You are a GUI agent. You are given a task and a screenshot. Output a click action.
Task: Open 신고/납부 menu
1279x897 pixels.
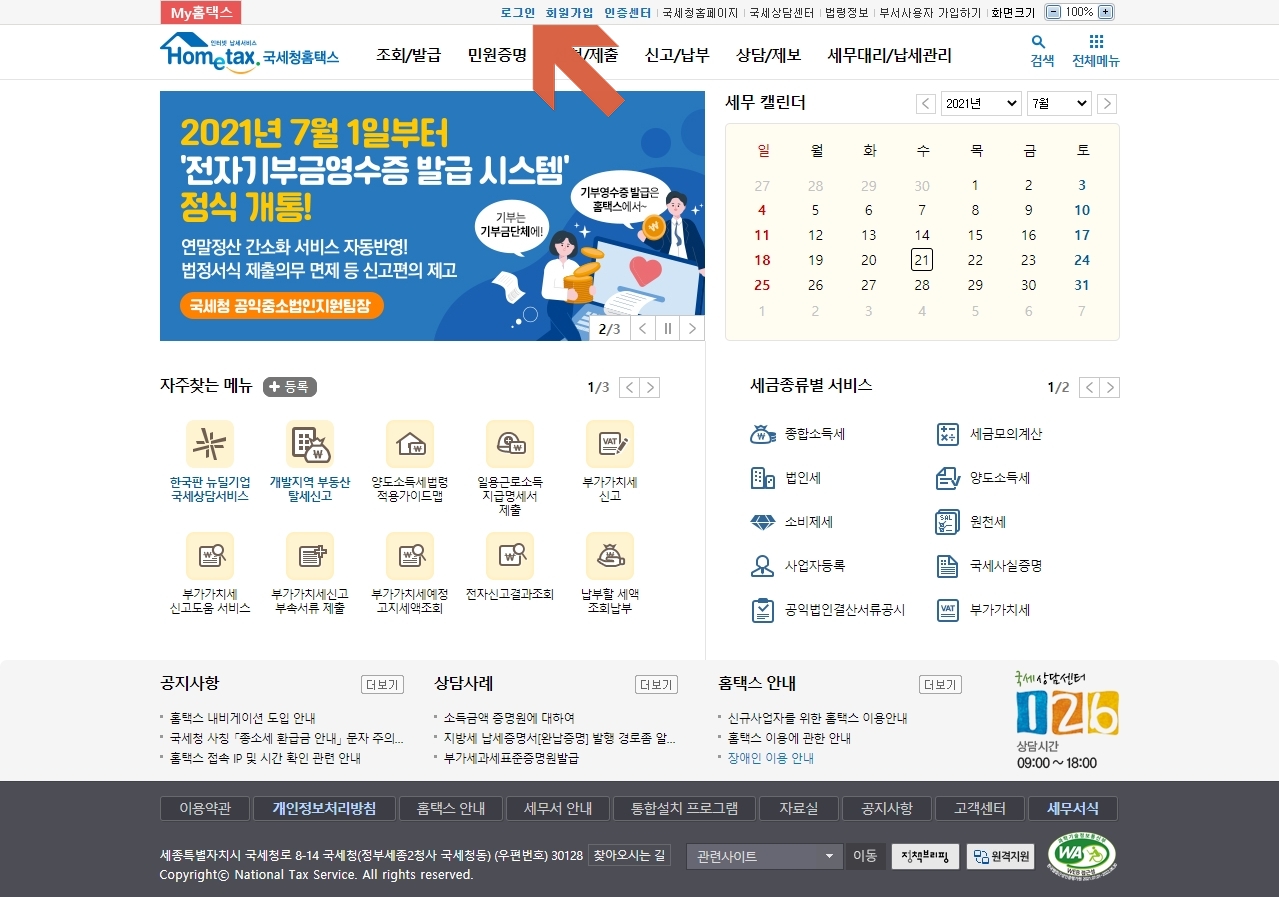(x=677, y=55)
